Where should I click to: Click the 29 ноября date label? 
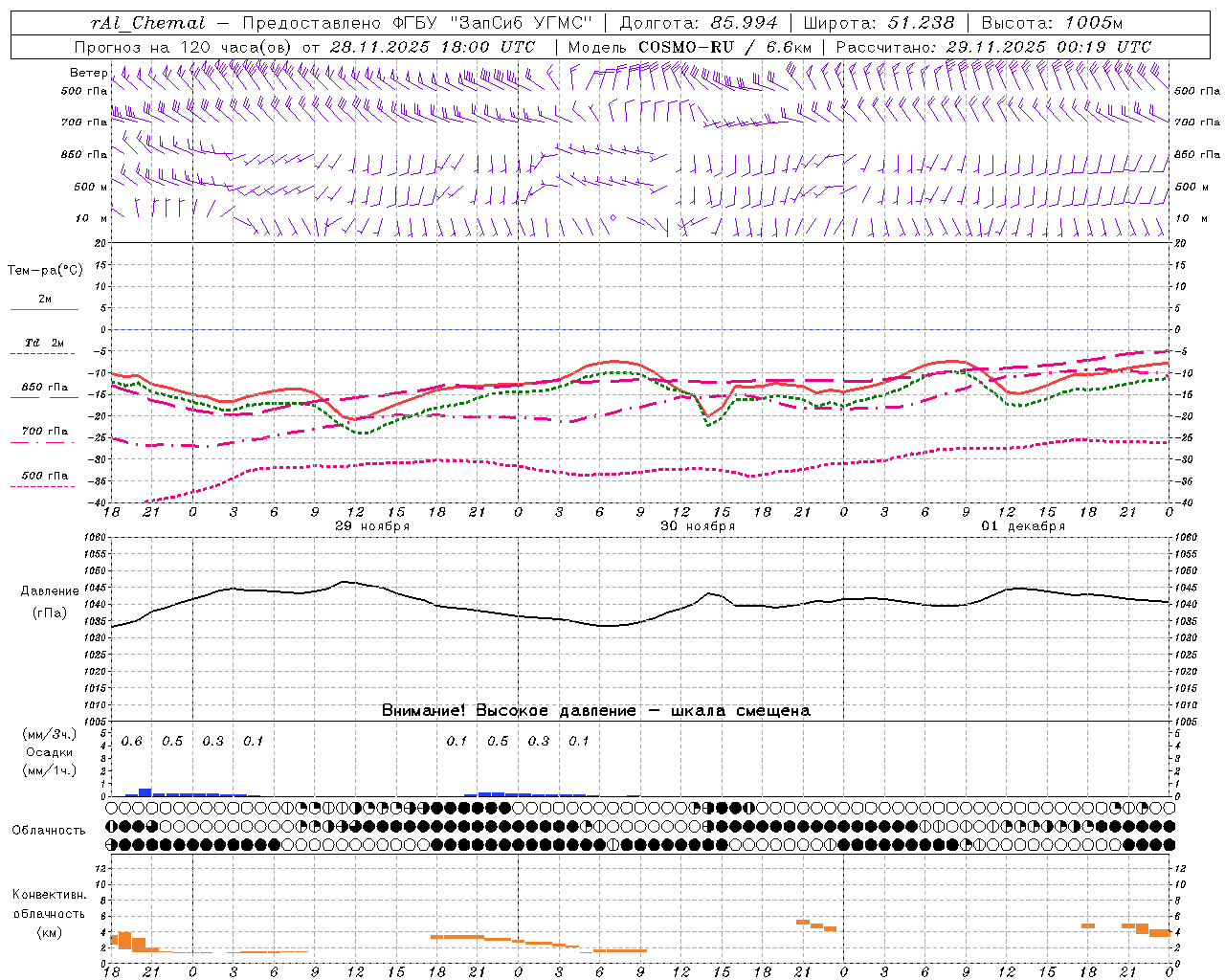tap(372, 526)
